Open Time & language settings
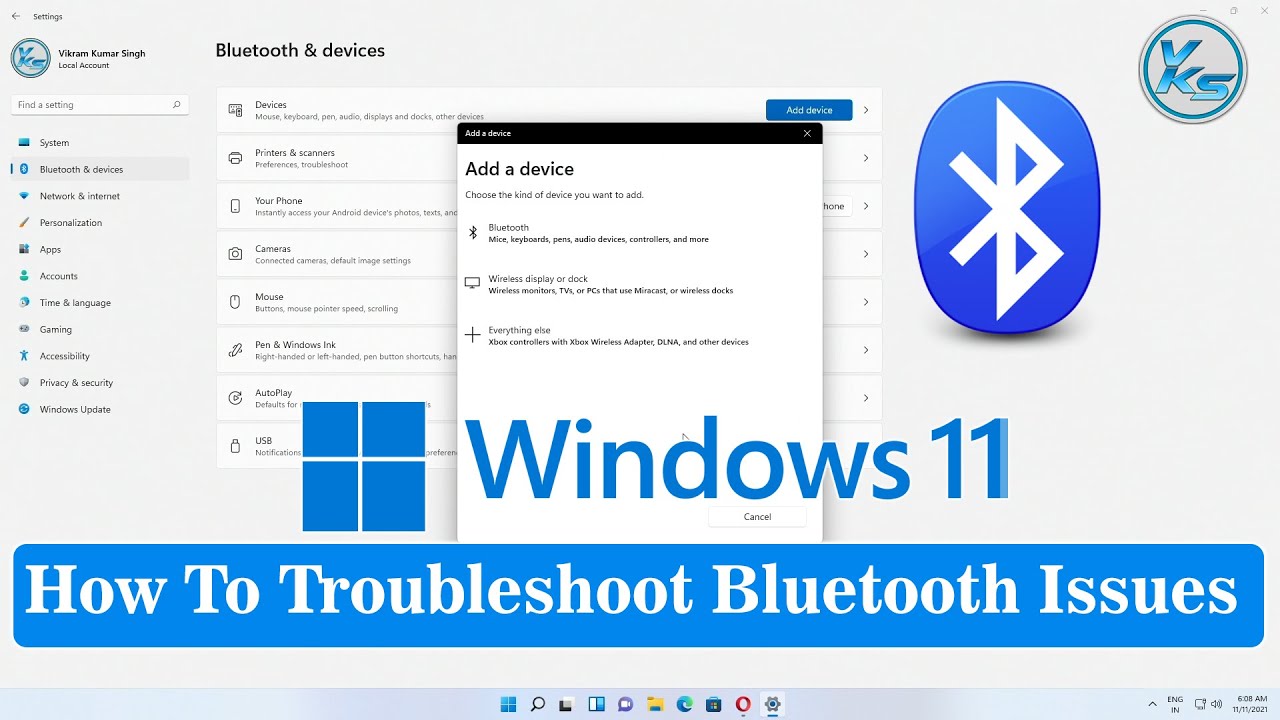This screenshot has width=1280, height=720. (100, 303)
